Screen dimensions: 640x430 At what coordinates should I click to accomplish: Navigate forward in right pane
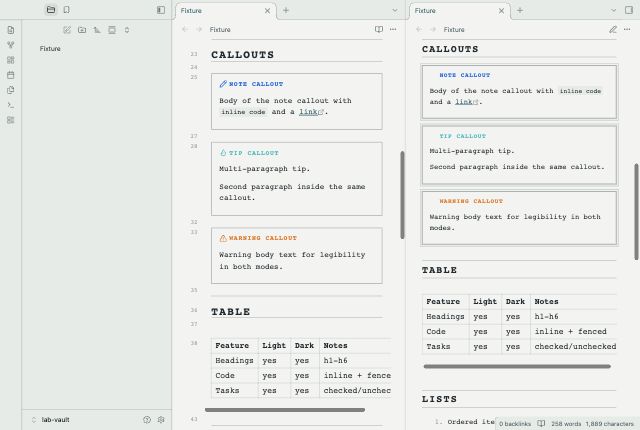click(x=433, y=29)
